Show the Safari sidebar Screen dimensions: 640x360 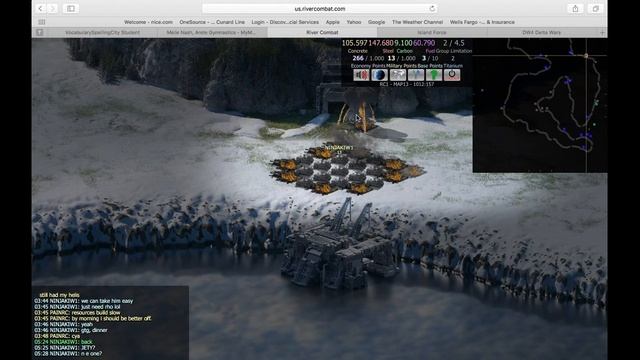click(x=71, y=8)
